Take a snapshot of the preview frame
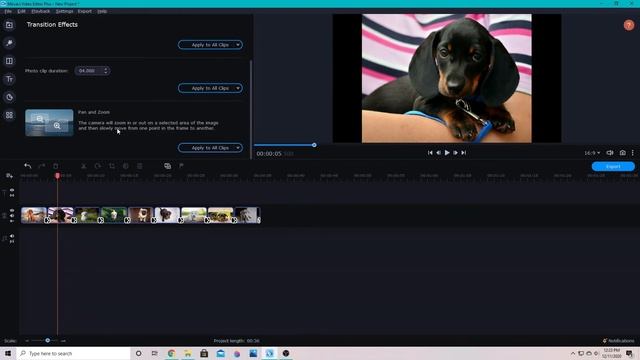This screenshot has height=360, width=640. tap(622, 153)
